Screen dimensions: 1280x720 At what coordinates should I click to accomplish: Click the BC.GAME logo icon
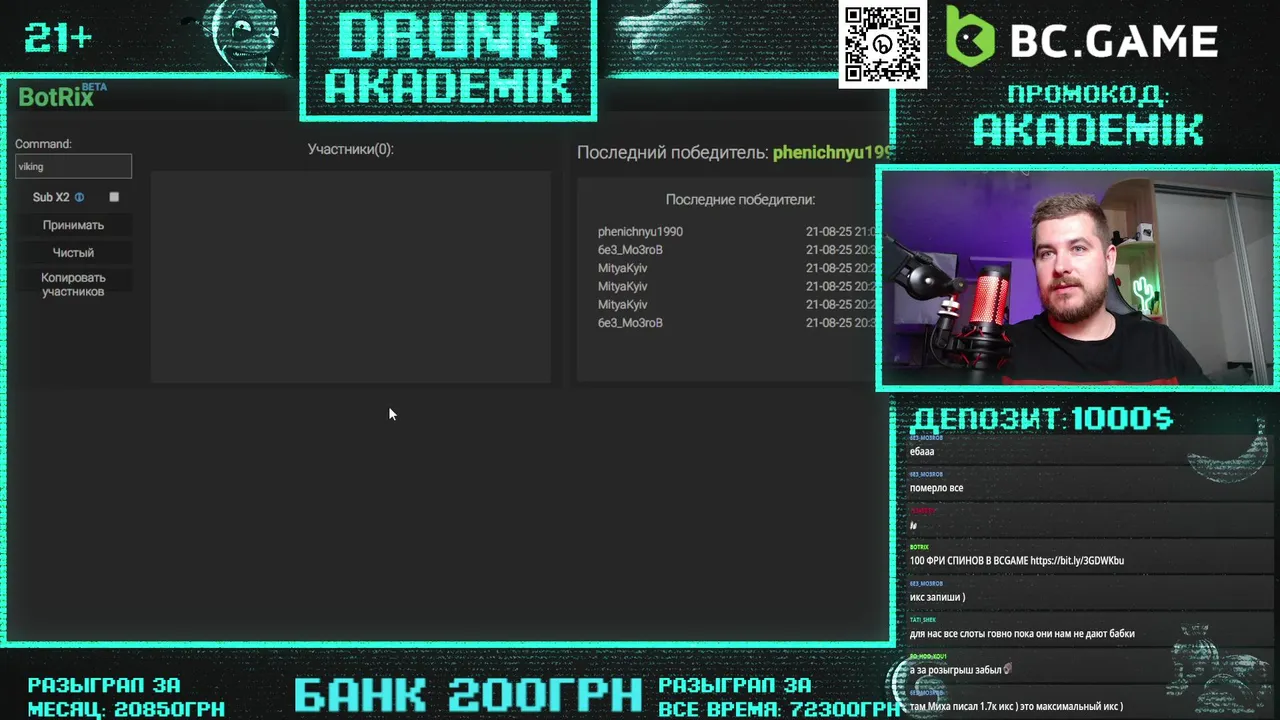pos(970,37)
